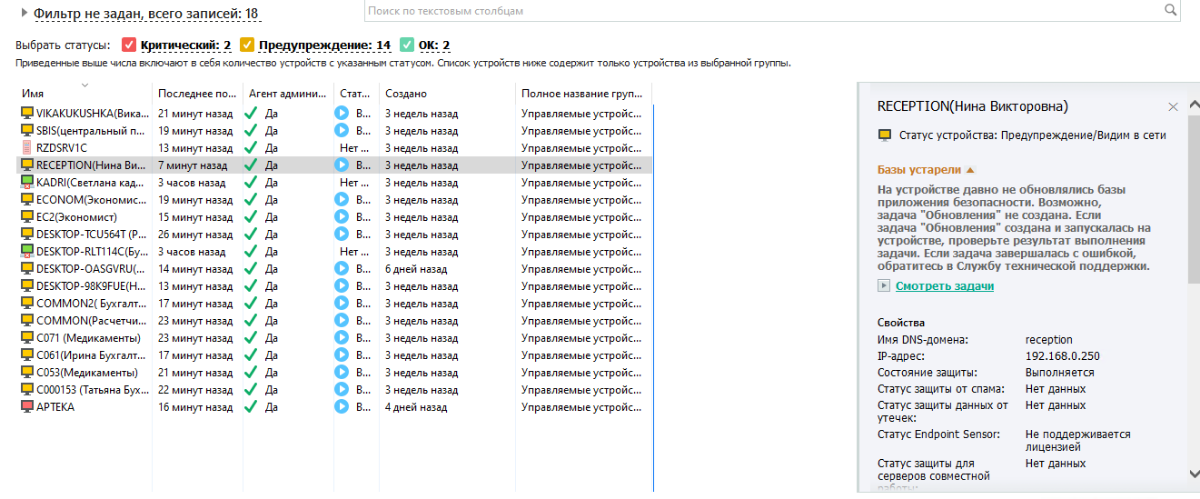Click the red computer icon for АРТЕКА
Viewport: 1200px width, 499px height.
(x=27, y=407)
